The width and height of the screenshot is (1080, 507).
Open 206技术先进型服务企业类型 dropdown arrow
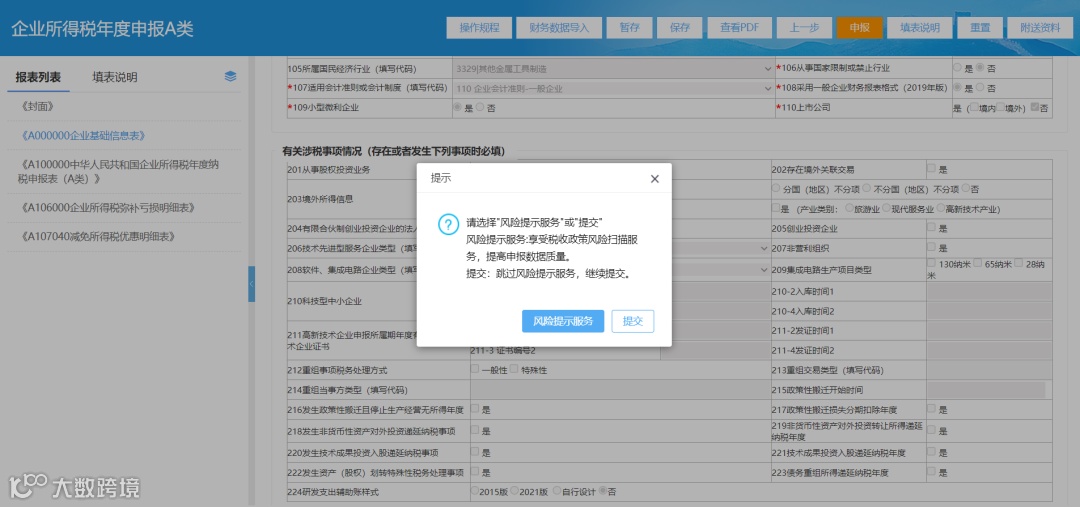pos(765,248)
